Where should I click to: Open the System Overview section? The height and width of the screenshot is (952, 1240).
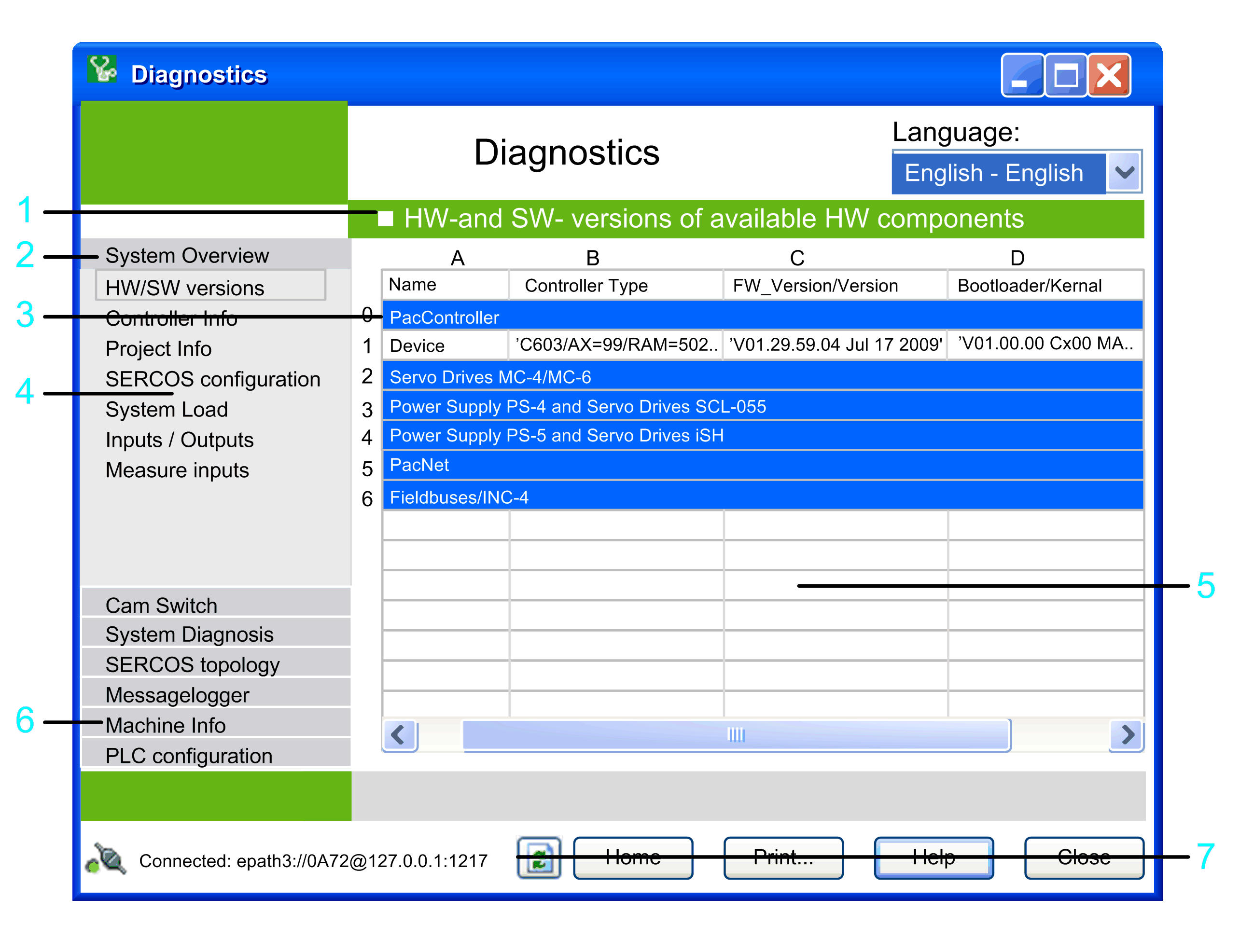[x=187, y=256]
